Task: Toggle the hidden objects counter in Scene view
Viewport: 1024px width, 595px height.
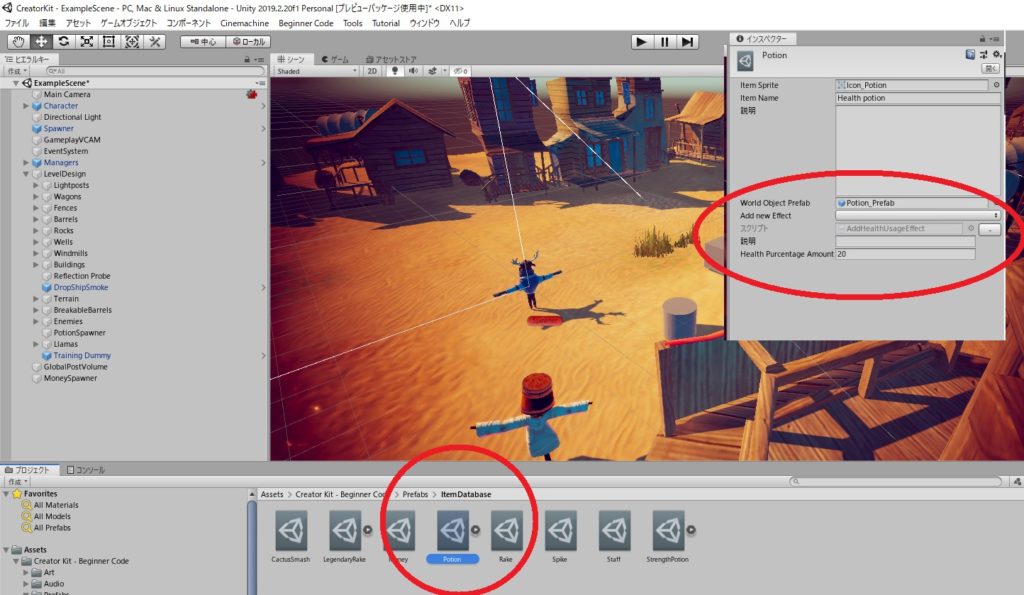Action: (460, 71)
